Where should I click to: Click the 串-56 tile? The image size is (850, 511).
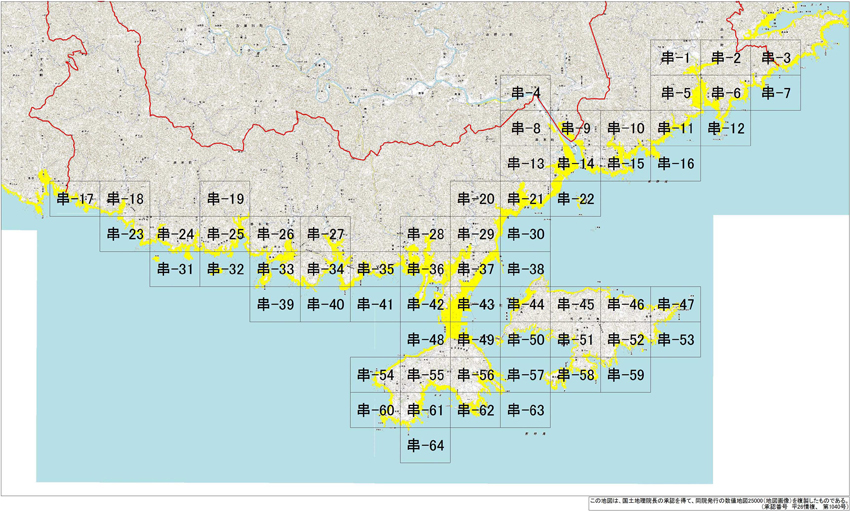click(475, 374)
